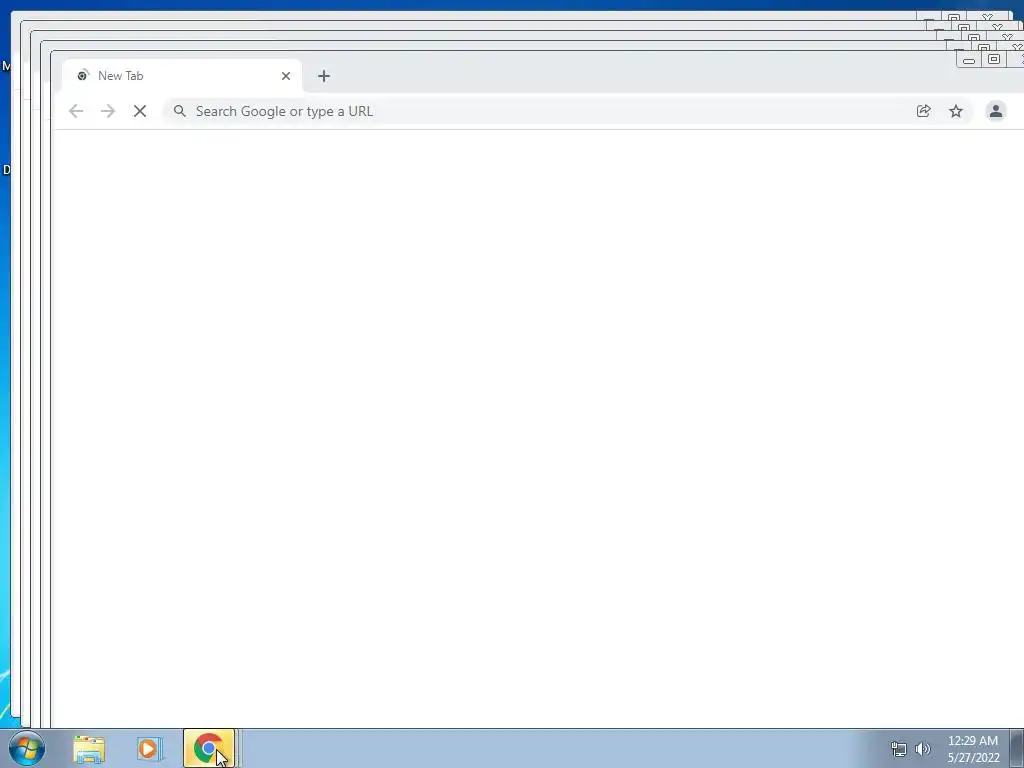Open a new tab with the plus button
This screenshot has height=768, width=1024.
click(x=324, y=76)
